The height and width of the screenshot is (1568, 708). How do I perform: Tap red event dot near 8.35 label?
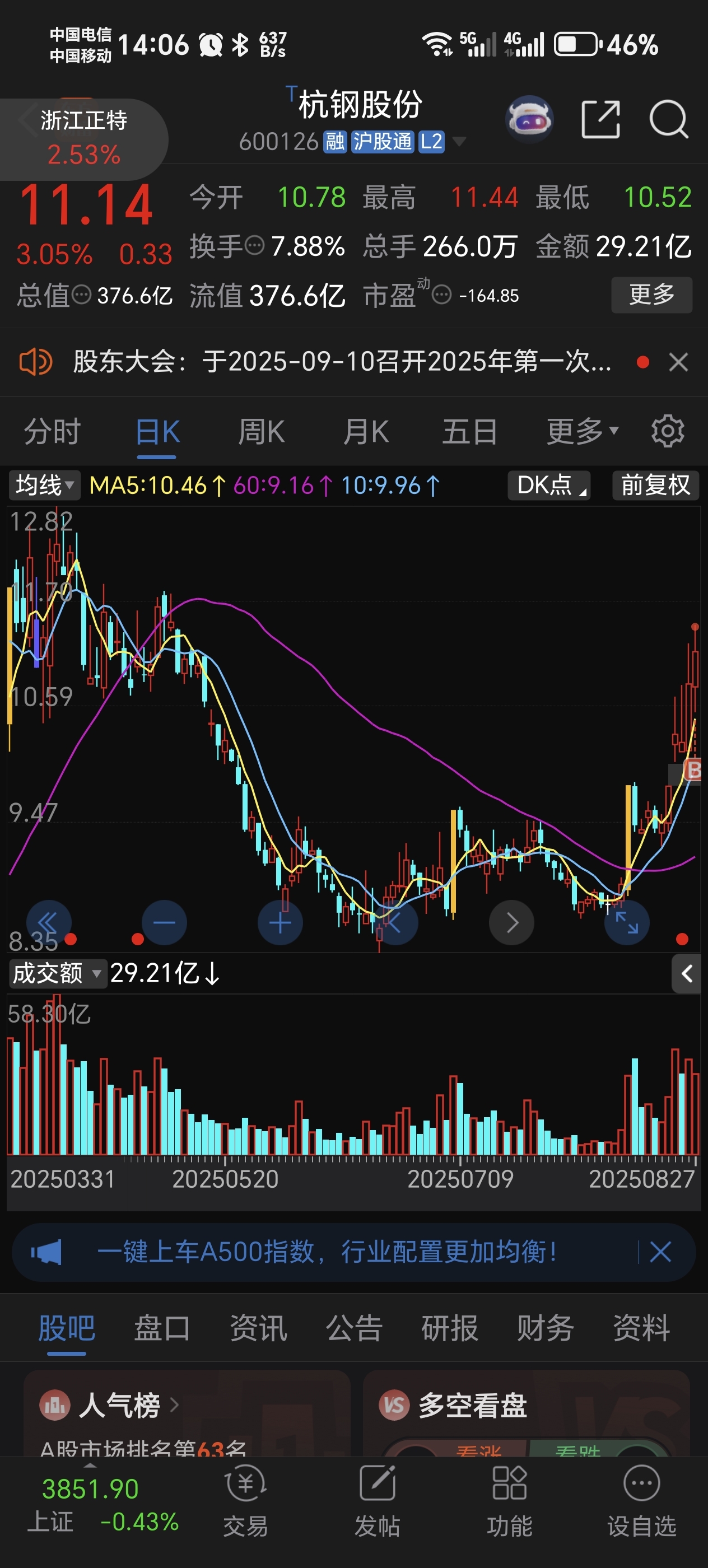(x=71, y=939)
